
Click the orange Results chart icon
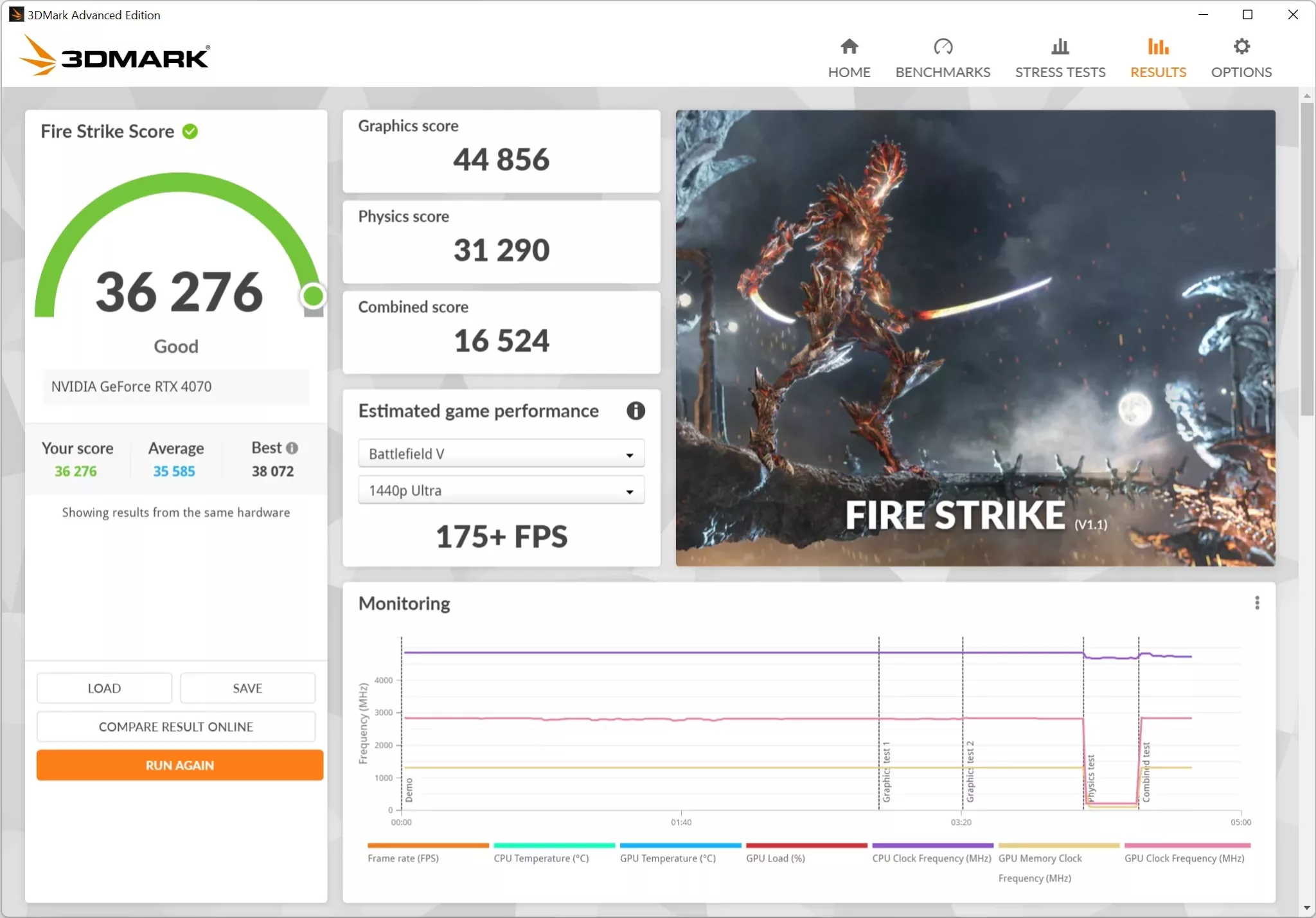(1157, 45)
